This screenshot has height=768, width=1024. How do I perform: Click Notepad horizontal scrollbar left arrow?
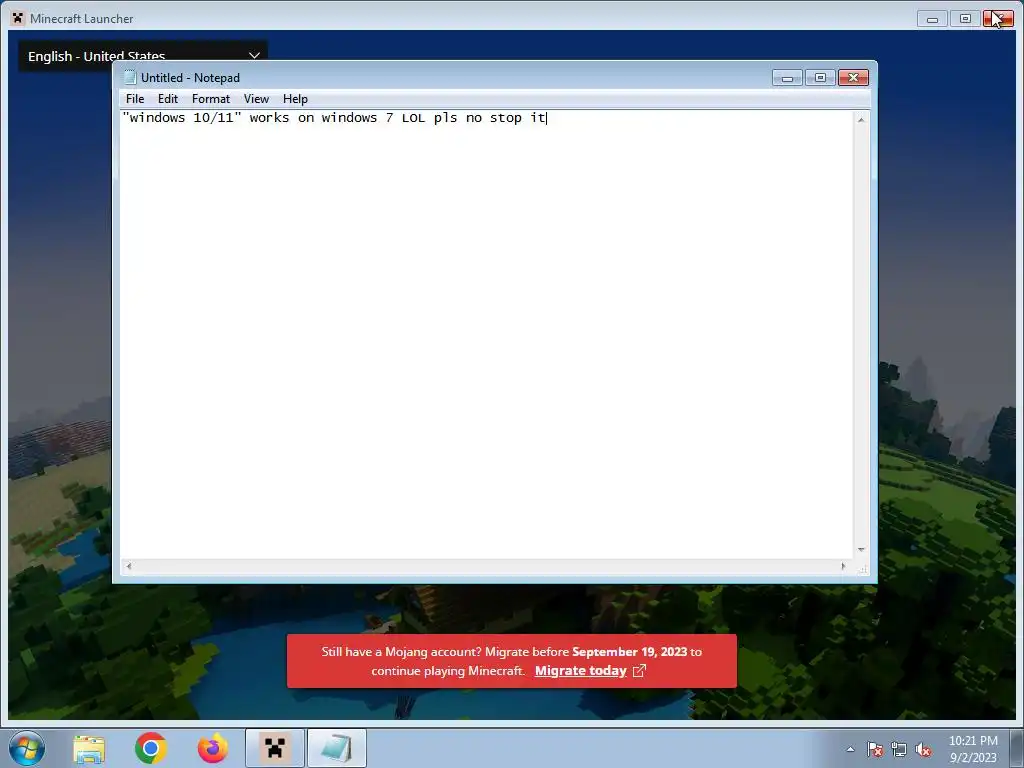pos(129,566)
